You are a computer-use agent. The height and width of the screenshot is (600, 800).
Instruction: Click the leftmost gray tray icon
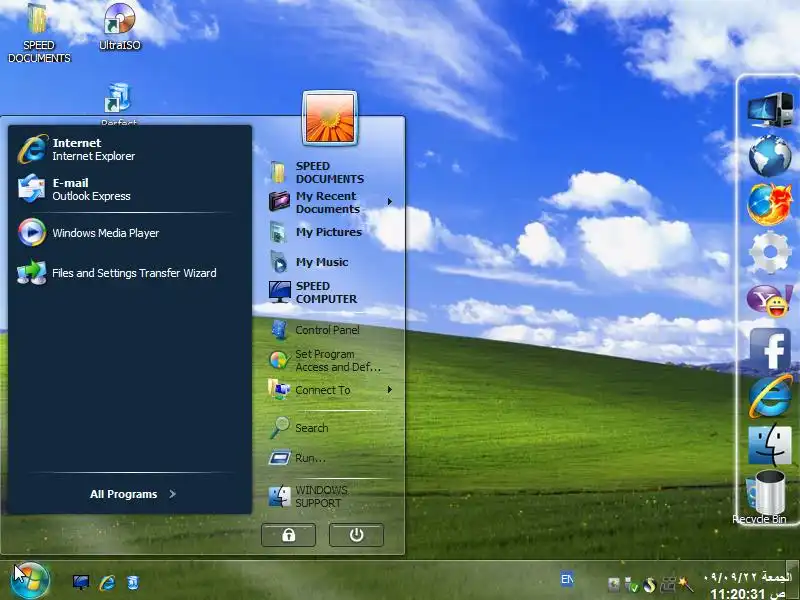614,585
